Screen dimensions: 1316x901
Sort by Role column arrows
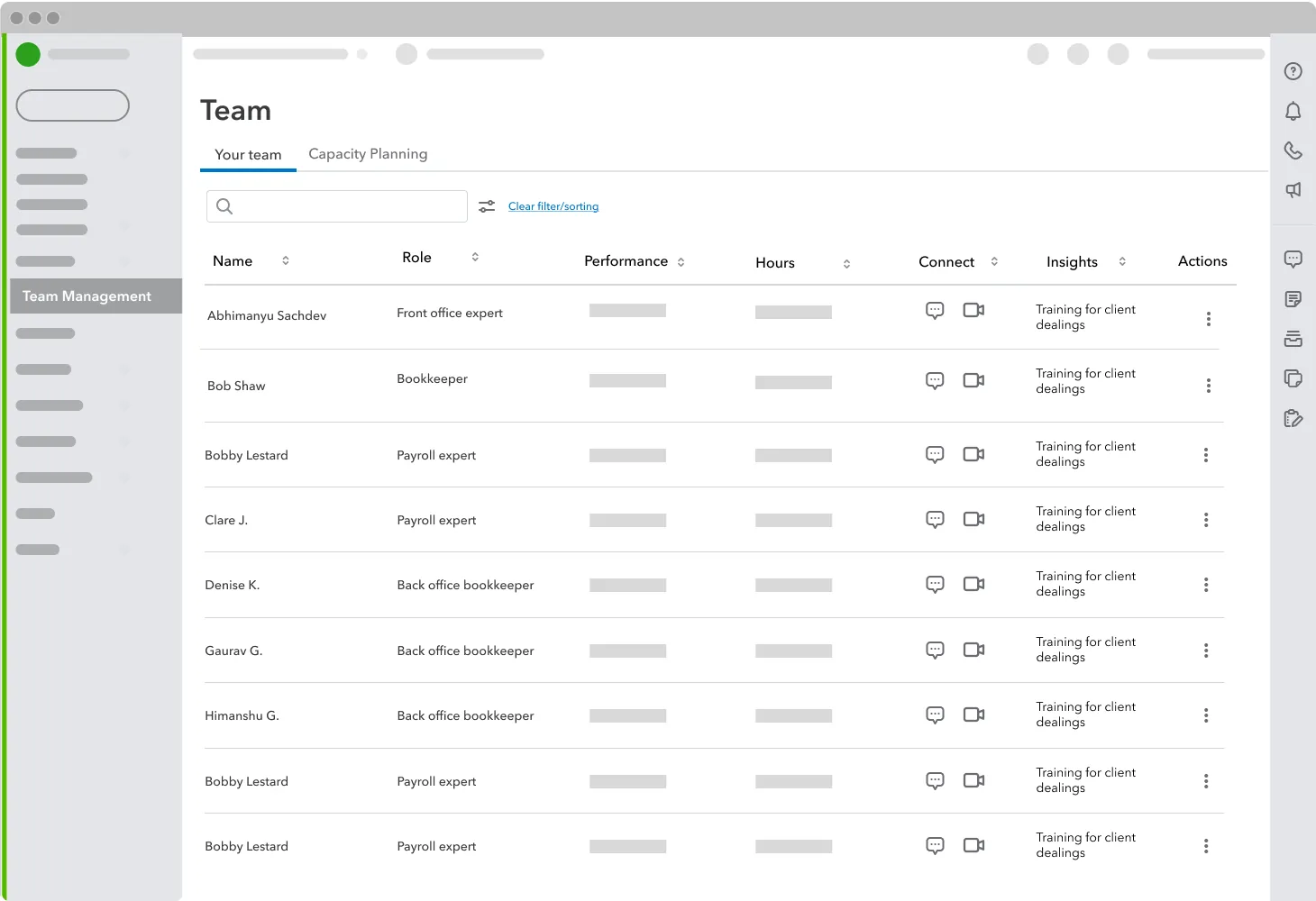click(475, 257)
